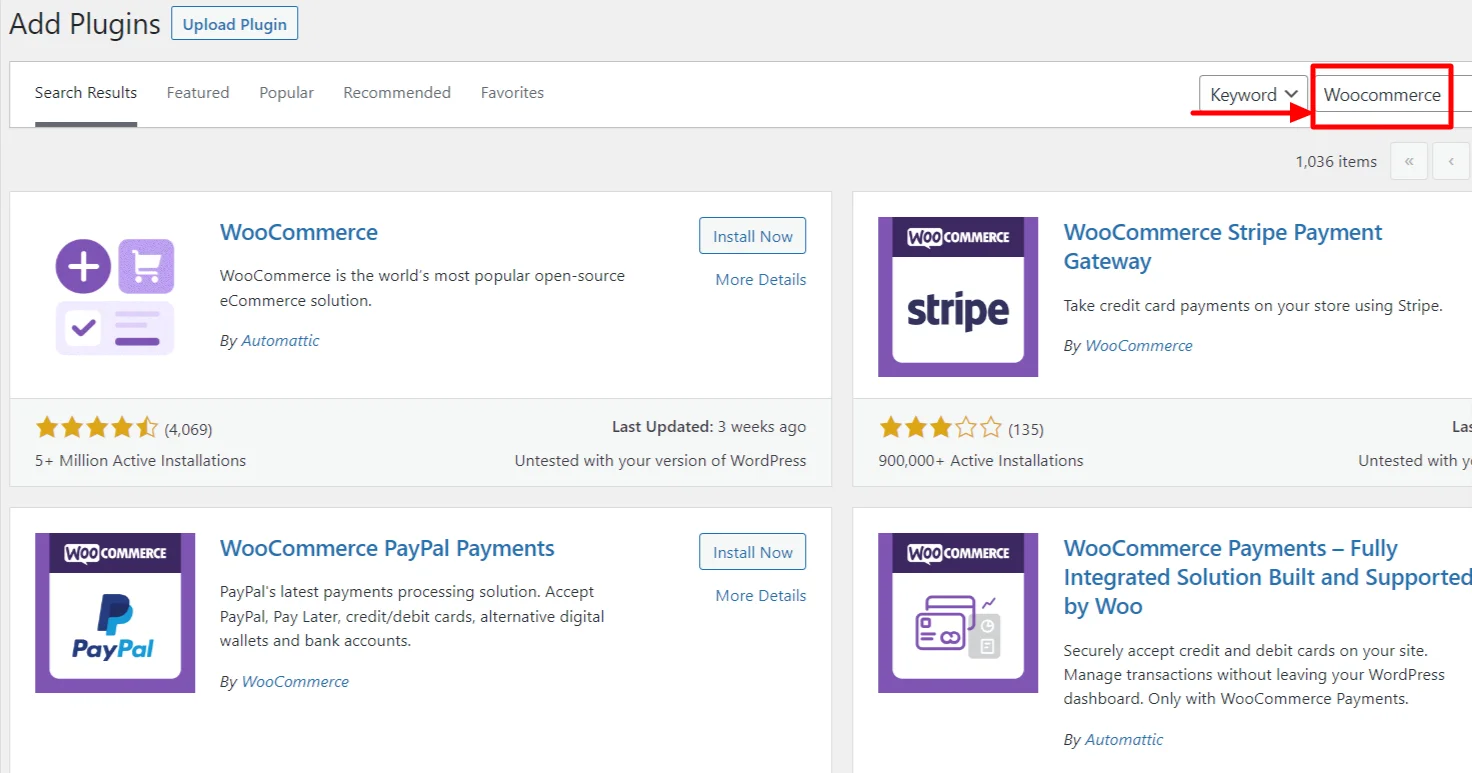This screenshot has width=1472, height=773.
Task: Click the PayPal plugin logo thumbnail
Action: (115, 613)
